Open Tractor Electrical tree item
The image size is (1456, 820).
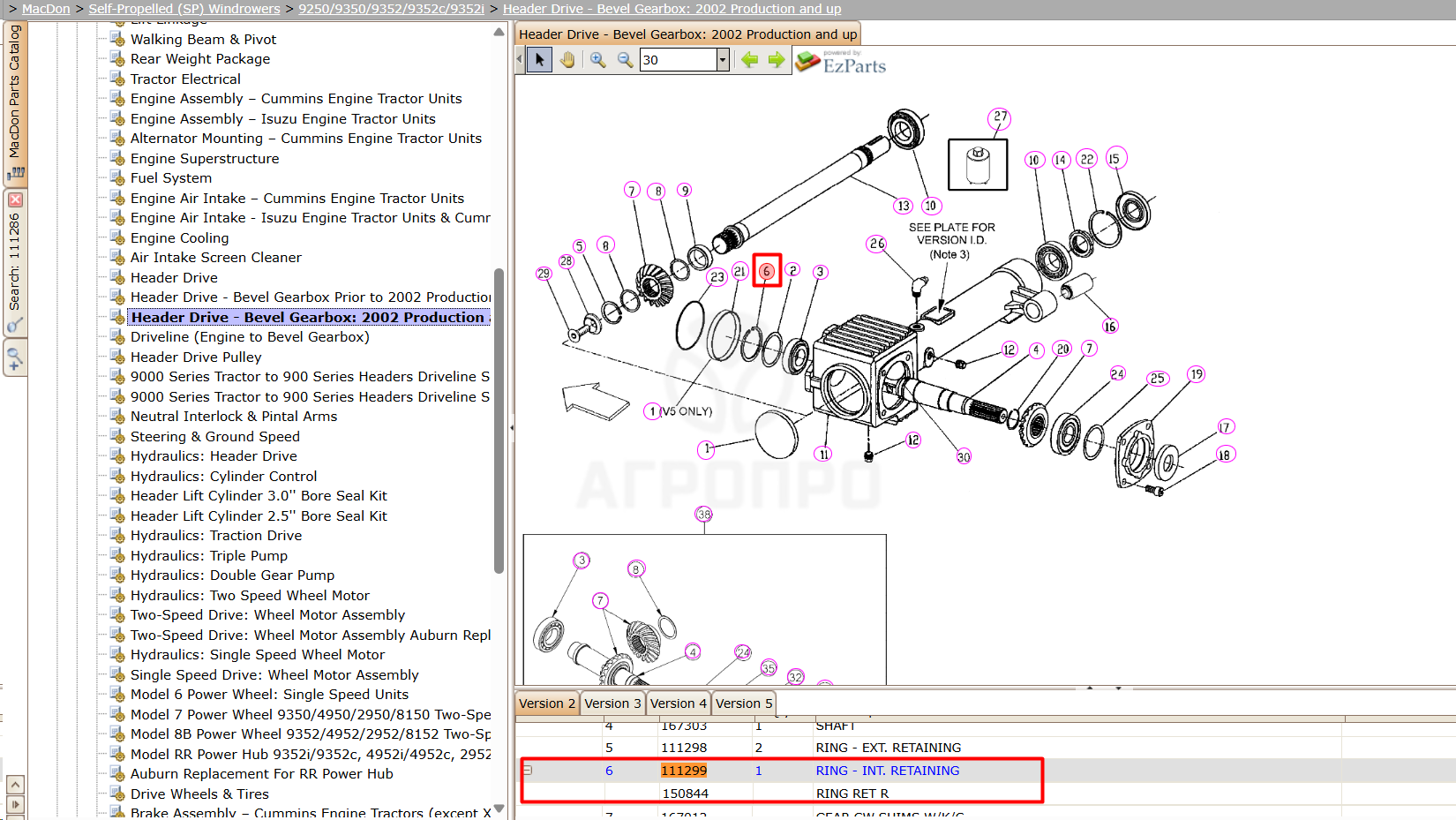click(185, 79)
